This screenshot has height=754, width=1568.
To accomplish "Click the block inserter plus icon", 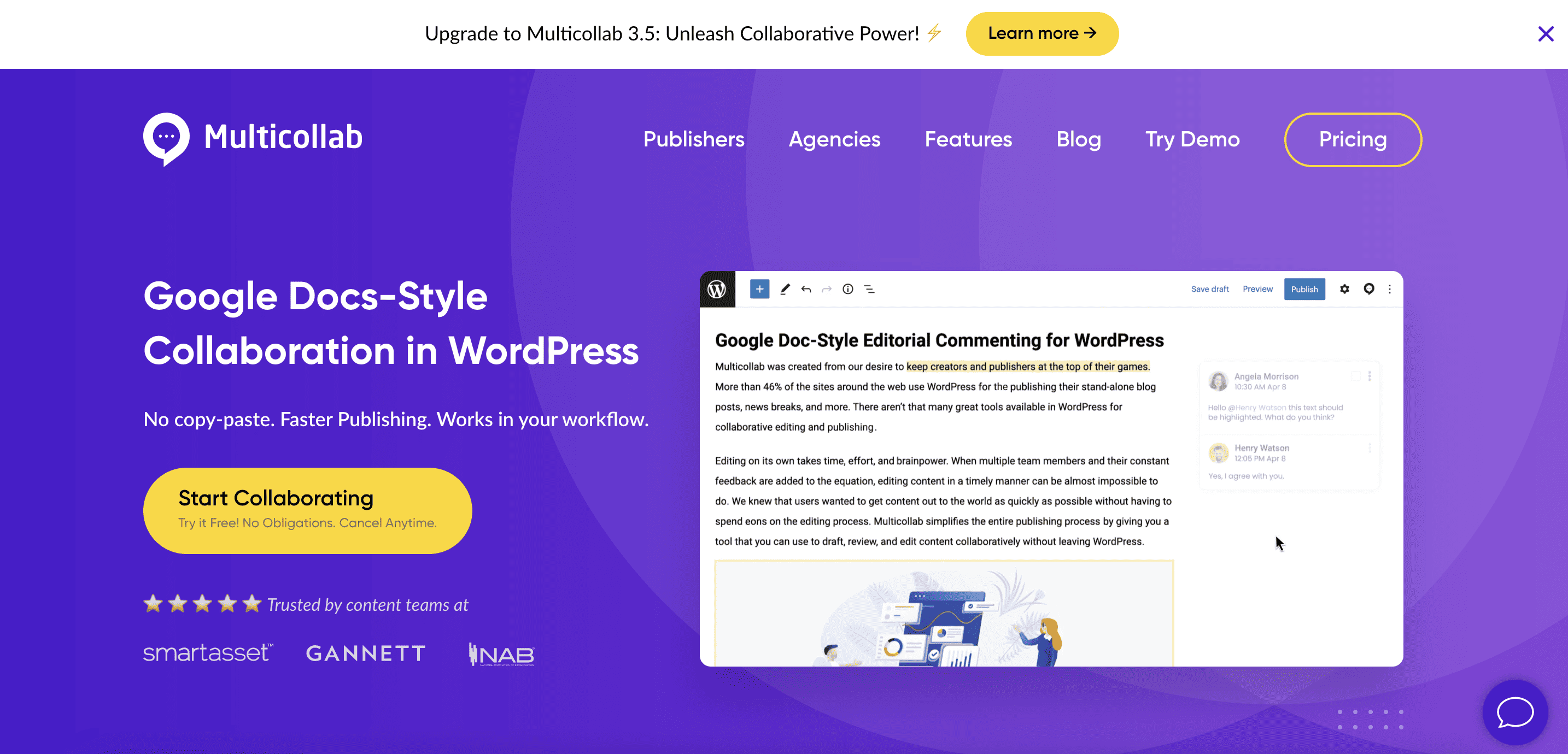I will 760,289.
